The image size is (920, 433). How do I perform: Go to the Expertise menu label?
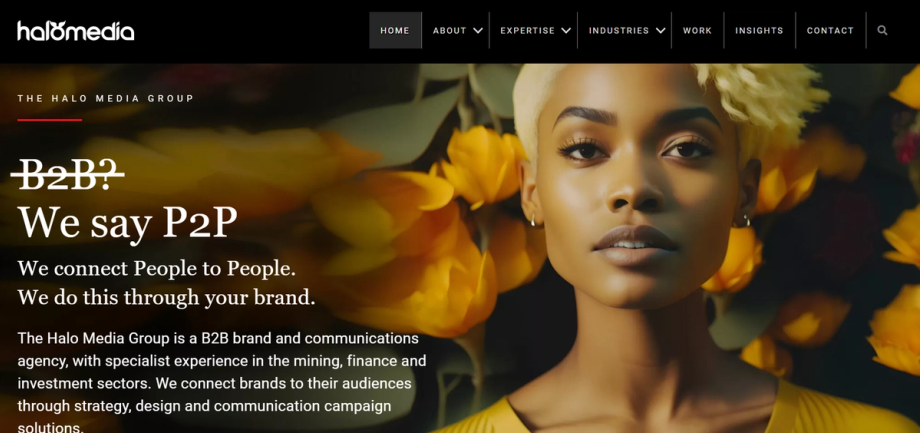pyautogui.click(x=527, y=31)
